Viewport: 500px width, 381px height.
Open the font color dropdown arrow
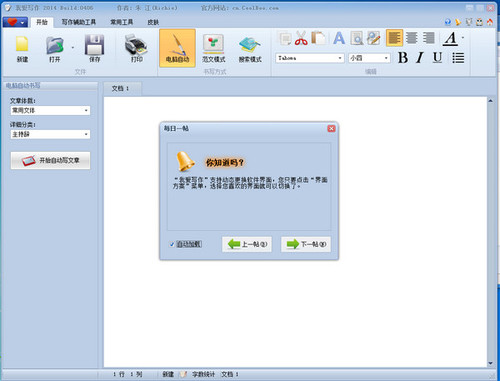coord(463,38)
